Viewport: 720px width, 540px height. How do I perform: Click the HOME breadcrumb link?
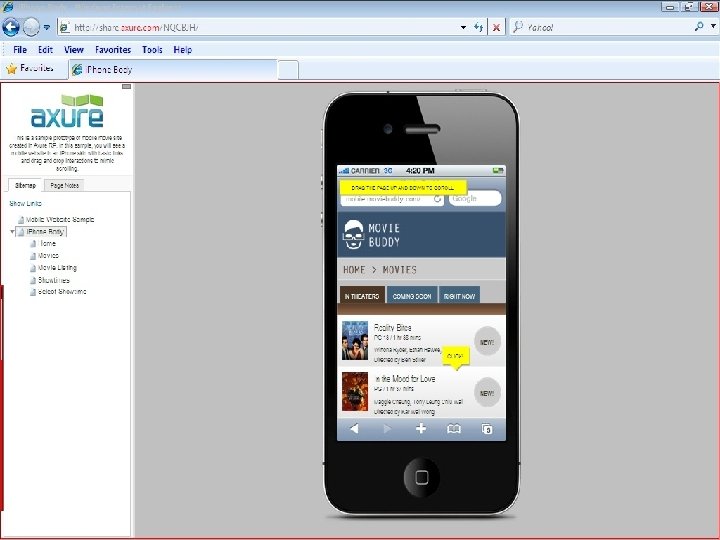tap(354, 270)
